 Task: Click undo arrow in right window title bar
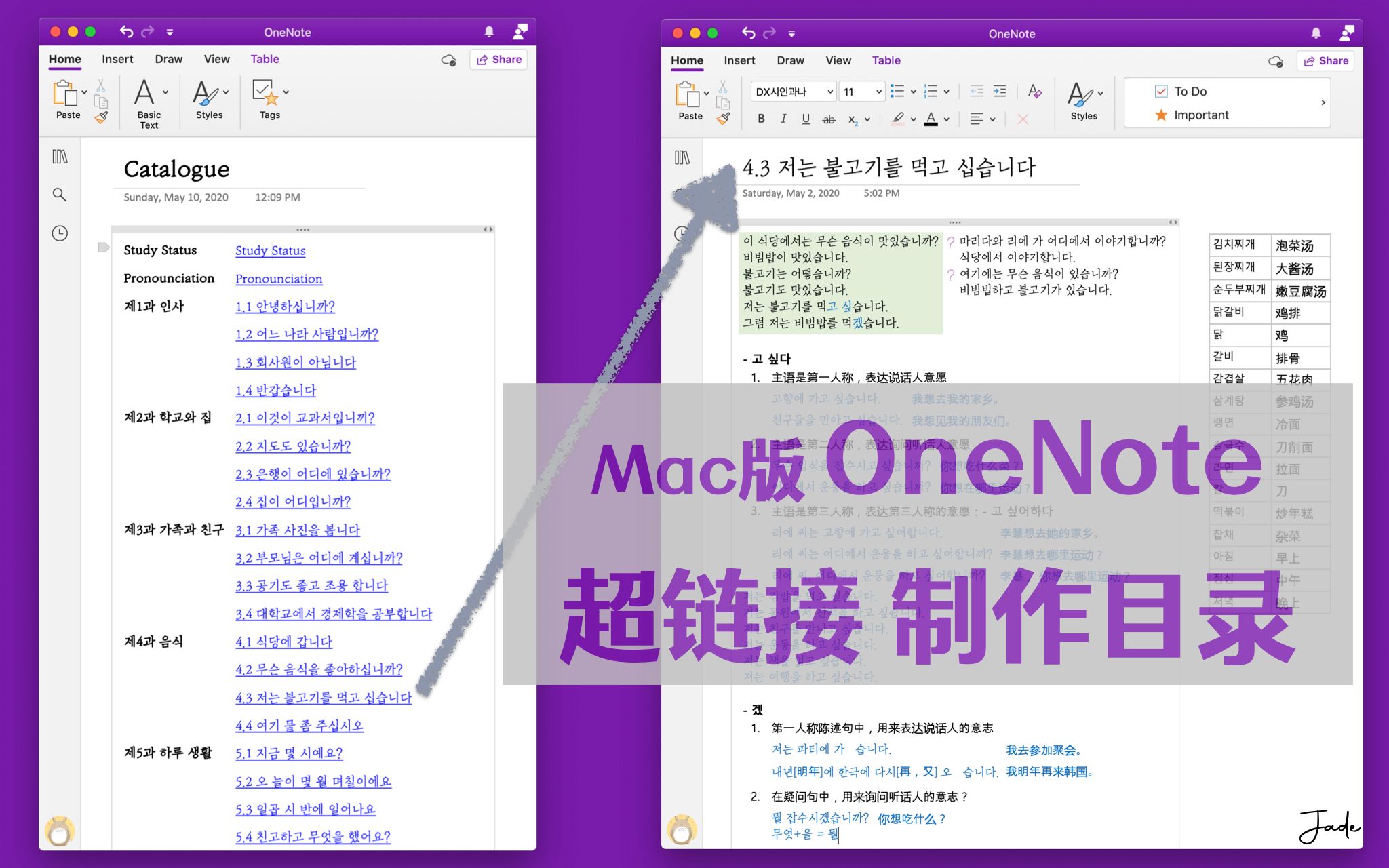pyautogui.click(x=748, y=33)
